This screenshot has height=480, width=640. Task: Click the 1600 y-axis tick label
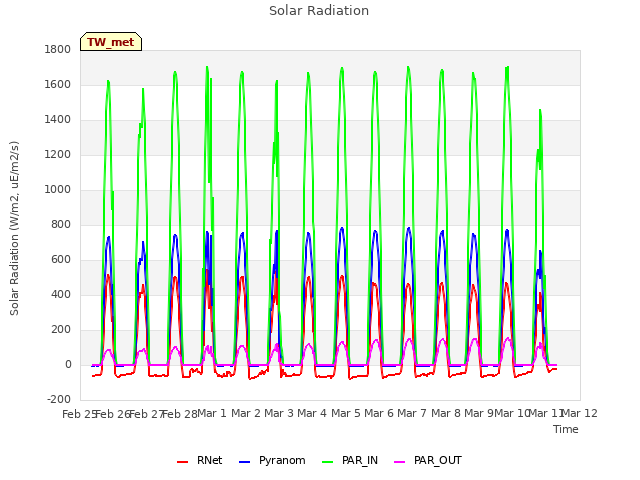[x=58, y=84]
